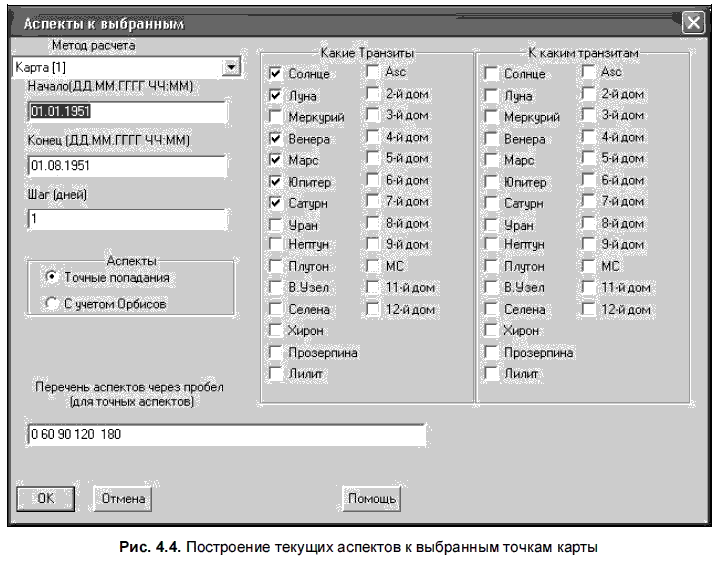Viewport: 718px width, 564px height.
Task: Click the Конец date input field
Action: click(127, 166)
